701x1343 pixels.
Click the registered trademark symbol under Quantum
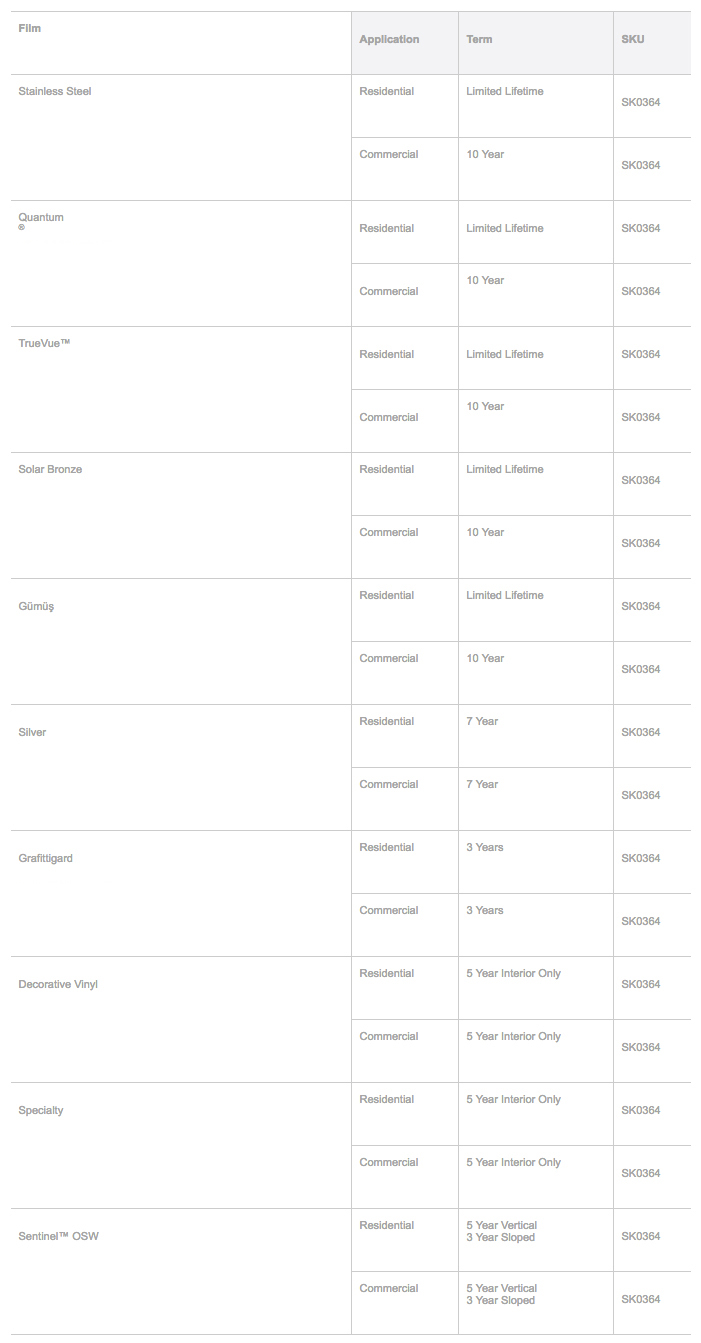click(x=22, y=228)
